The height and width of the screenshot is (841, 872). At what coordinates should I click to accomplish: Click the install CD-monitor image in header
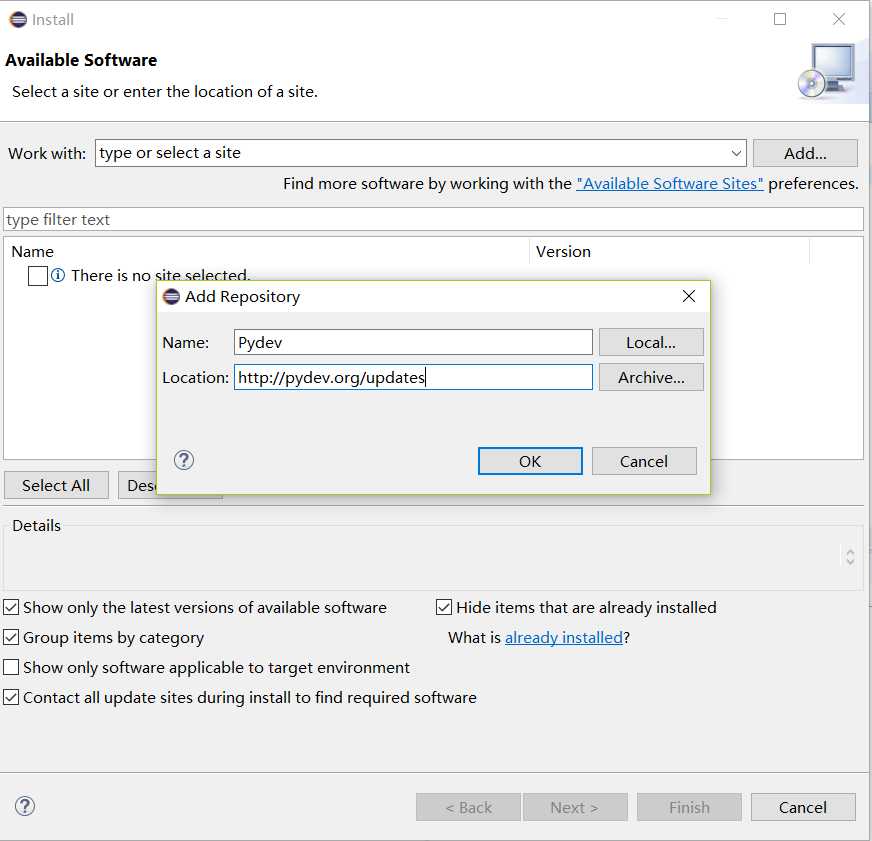click(827, 71)
